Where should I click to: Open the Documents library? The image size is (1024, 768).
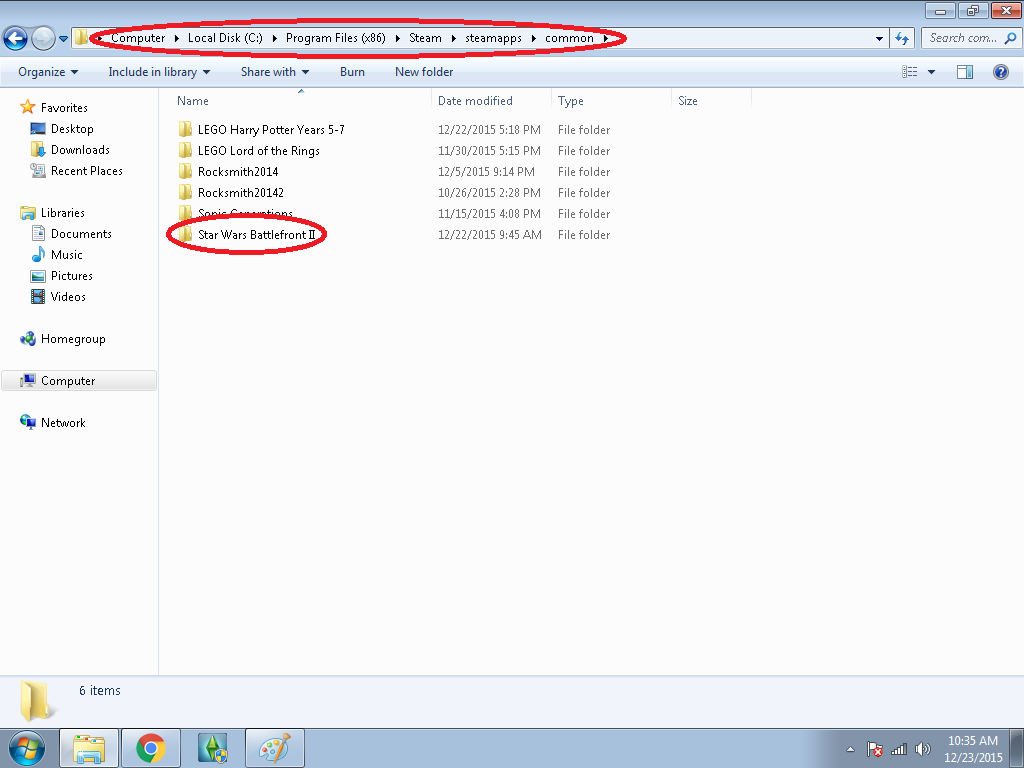coord(81,234)
